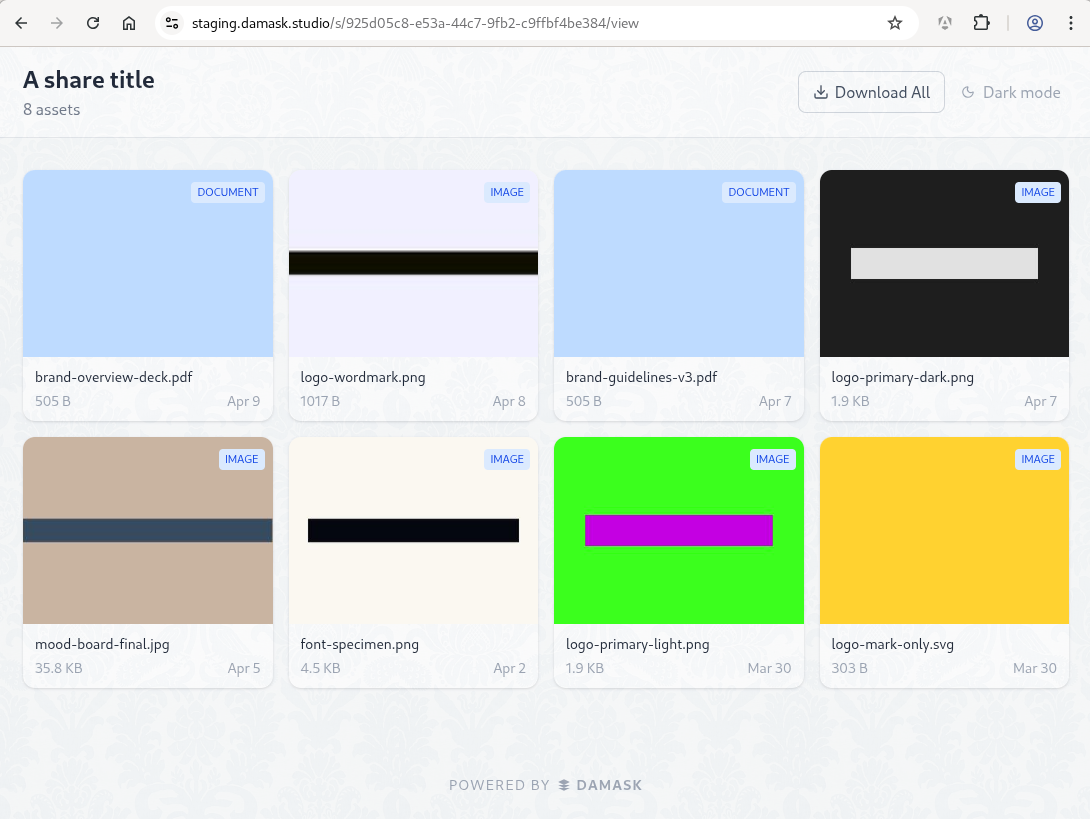Open logo-primary-dark.png thumbnail

coord(944,263)
